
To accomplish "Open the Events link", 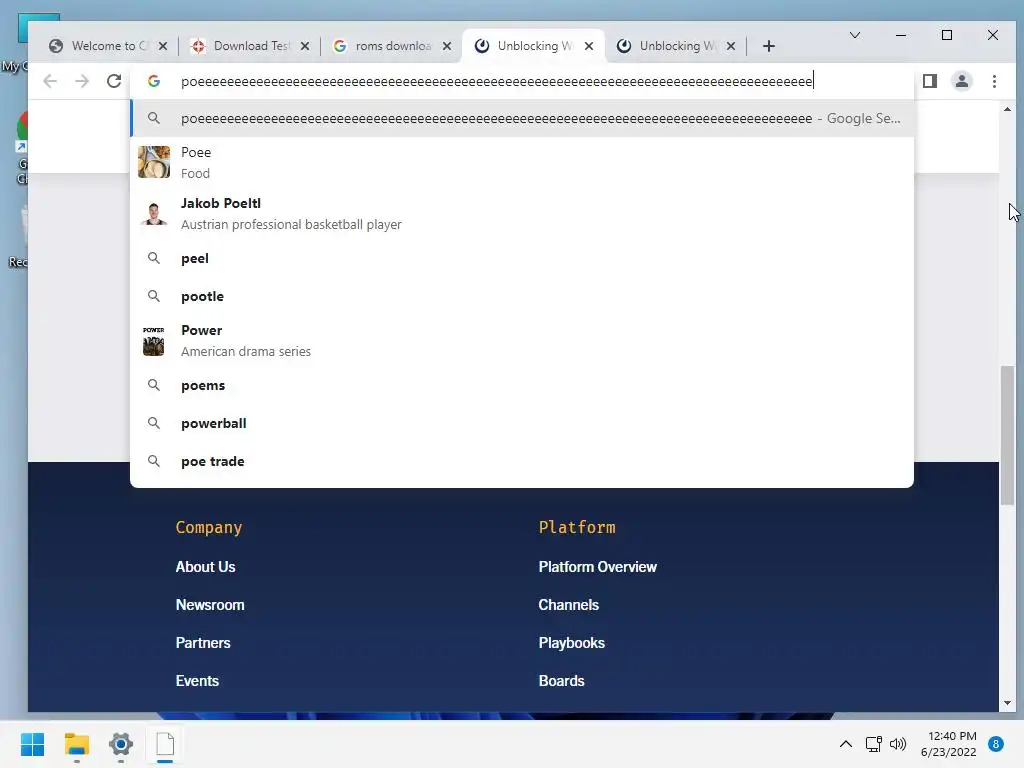I will [x=197, y=680].
